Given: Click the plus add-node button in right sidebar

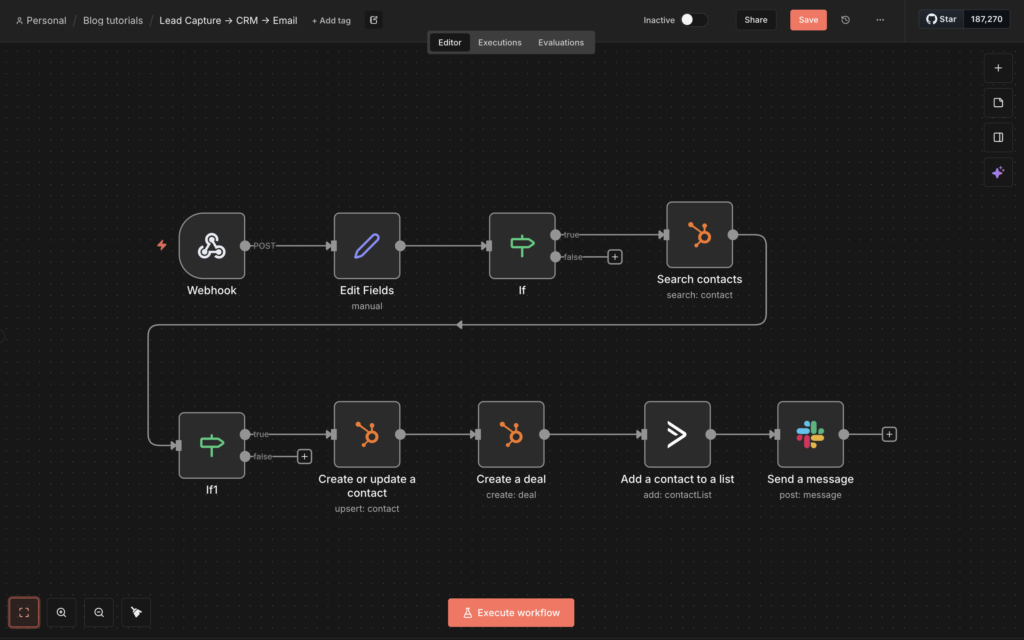Looking at the screenshot, I should [x=998, y=68].
